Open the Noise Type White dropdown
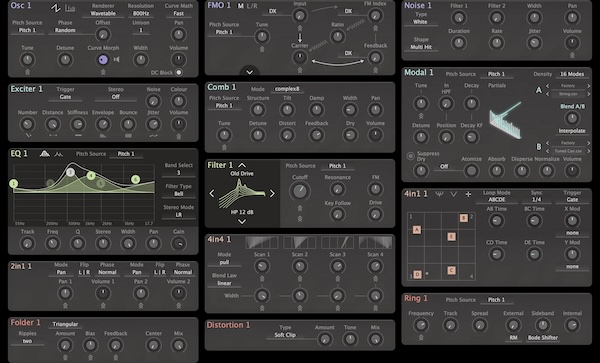 pyautogui.click(x=420, y=22)
